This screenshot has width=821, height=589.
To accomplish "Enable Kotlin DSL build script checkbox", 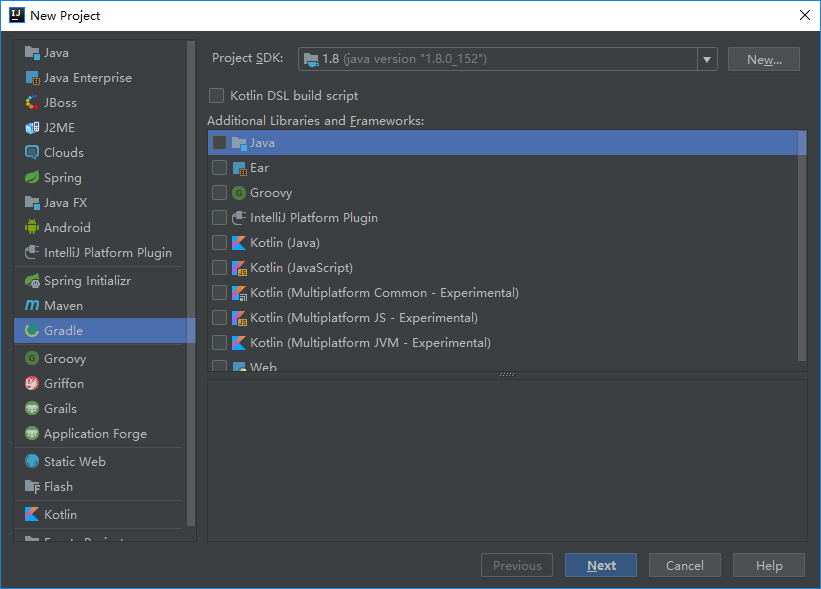I will (x=216, y=96).
